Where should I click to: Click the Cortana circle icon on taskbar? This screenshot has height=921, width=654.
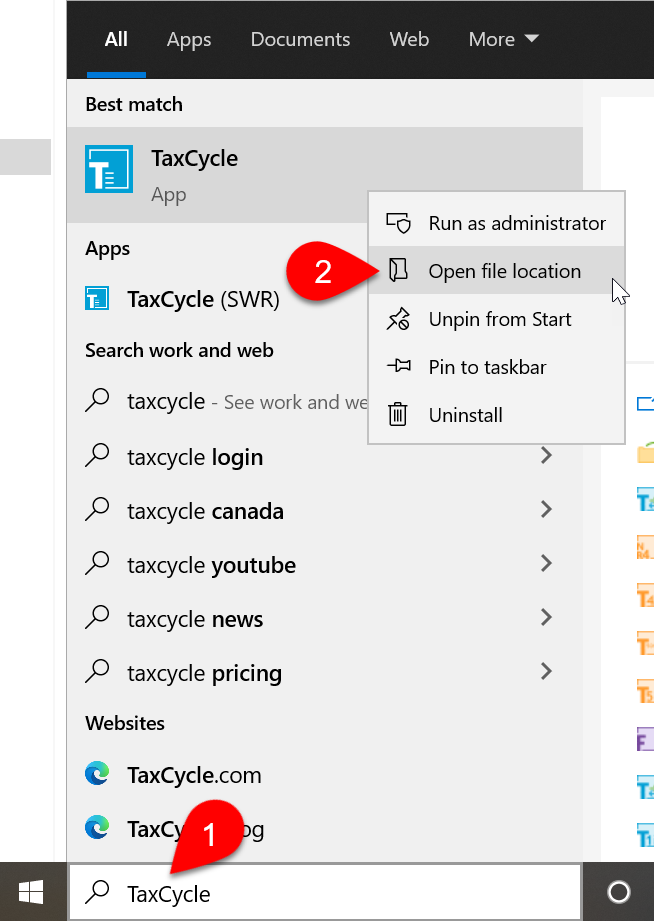pyautogui.click(x=618, y=892)
